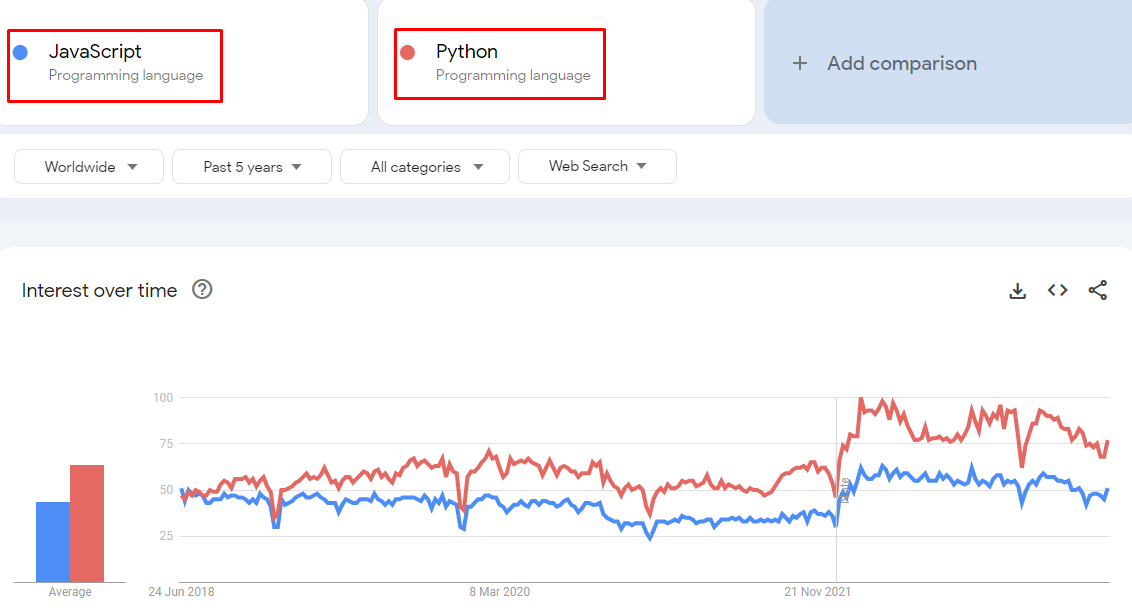Click the 21 Nov 2021 axis label
The image size is (1132, 614).
(x=818, y=592)
